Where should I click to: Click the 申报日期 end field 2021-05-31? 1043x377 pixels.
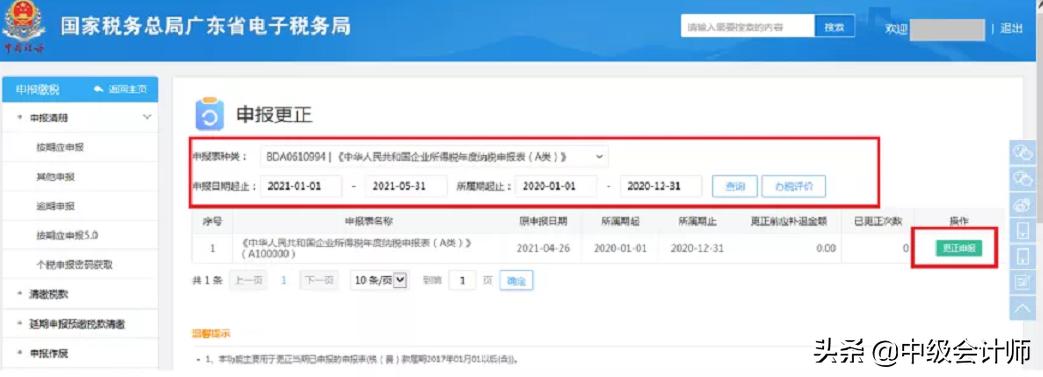coord(406,187)
